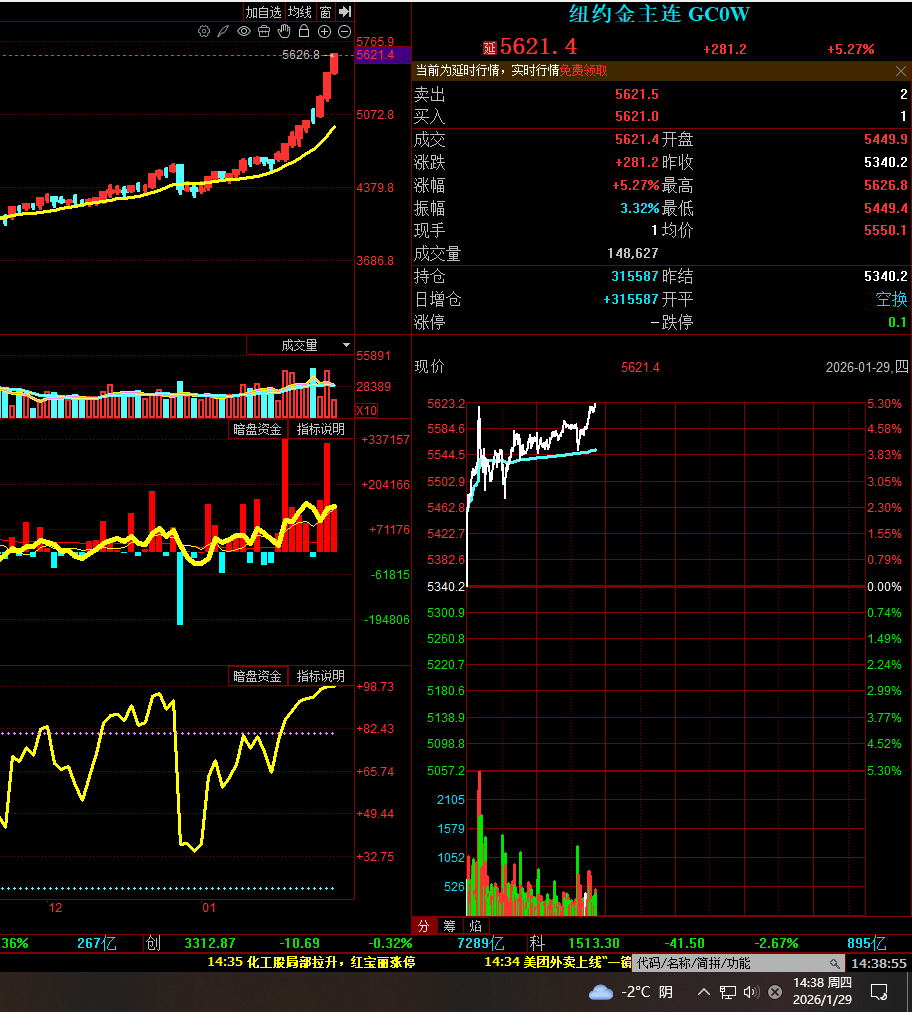Click the 最高 value 5626.8

(886, 186)
